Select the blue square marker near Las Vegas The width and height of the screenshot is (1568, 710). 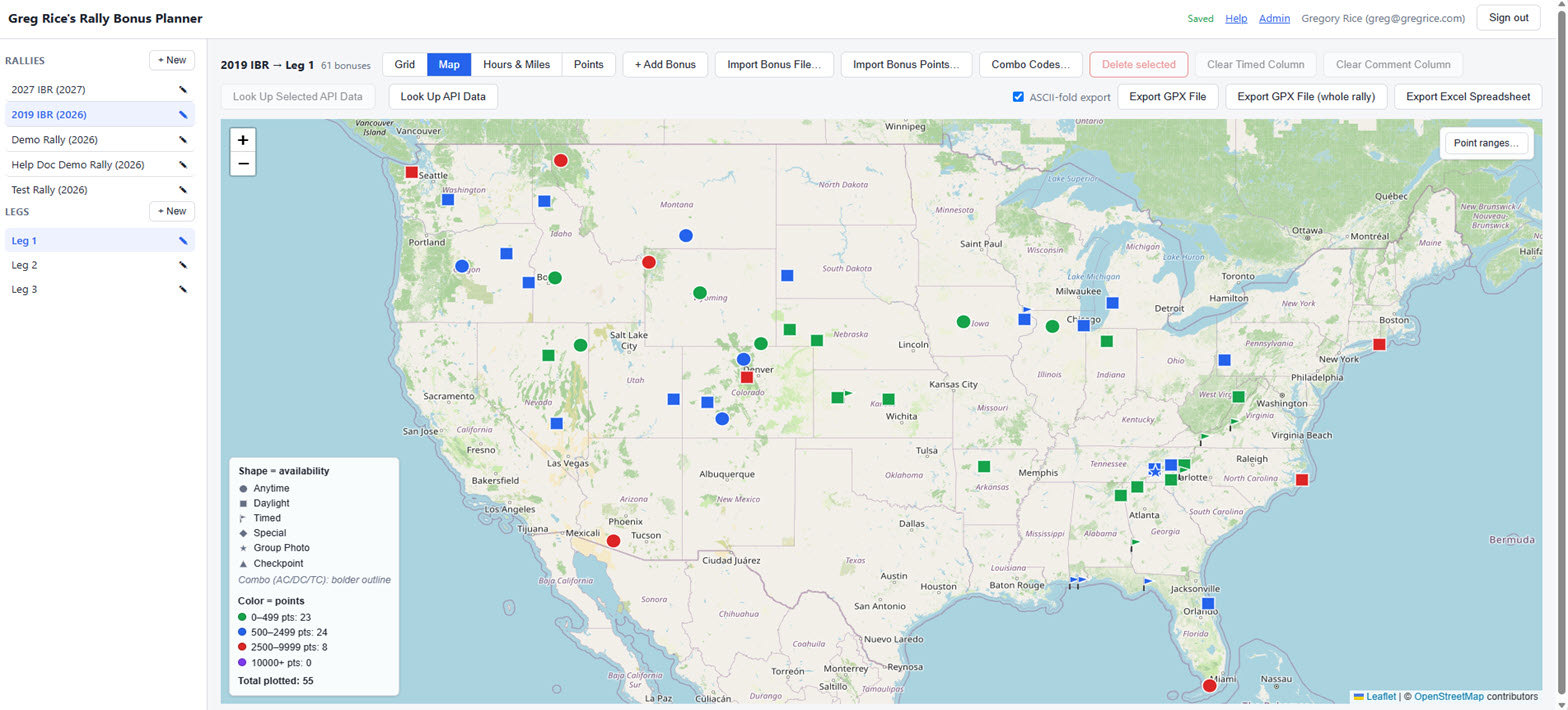click(557, 423)
